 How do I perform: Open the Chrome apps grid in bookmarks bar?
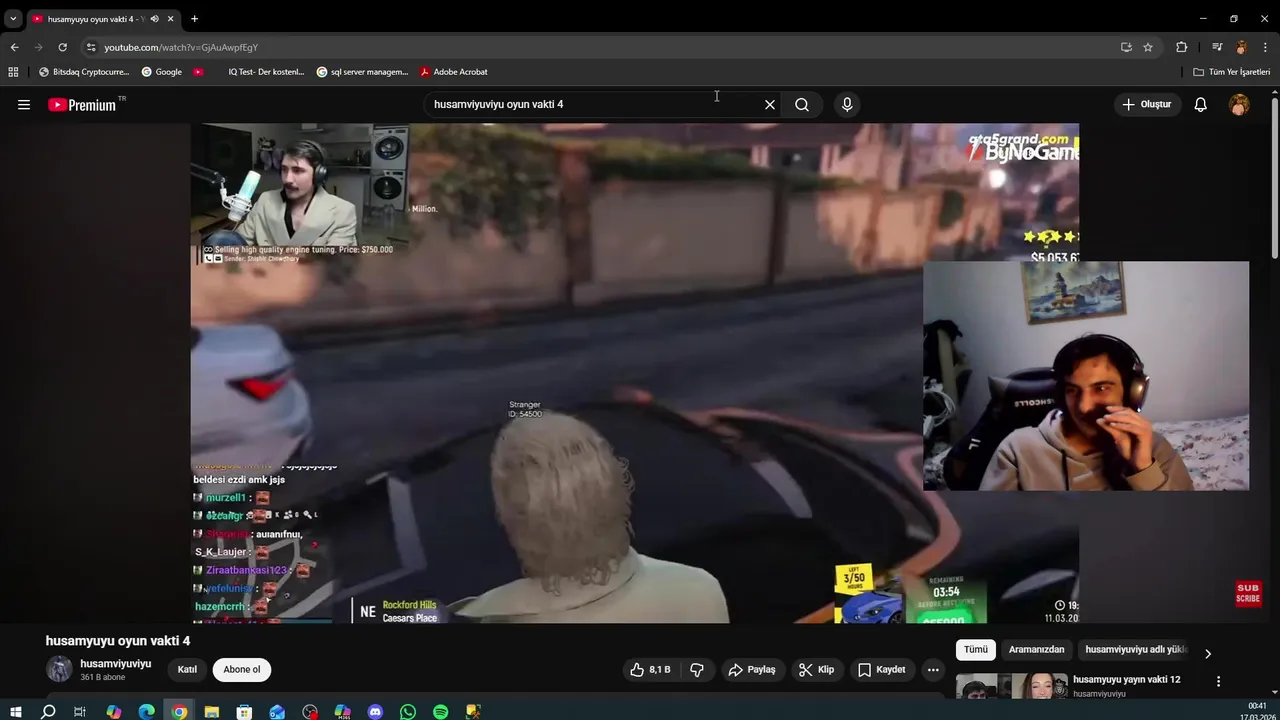pyautogui.click(x=13, y=72)
